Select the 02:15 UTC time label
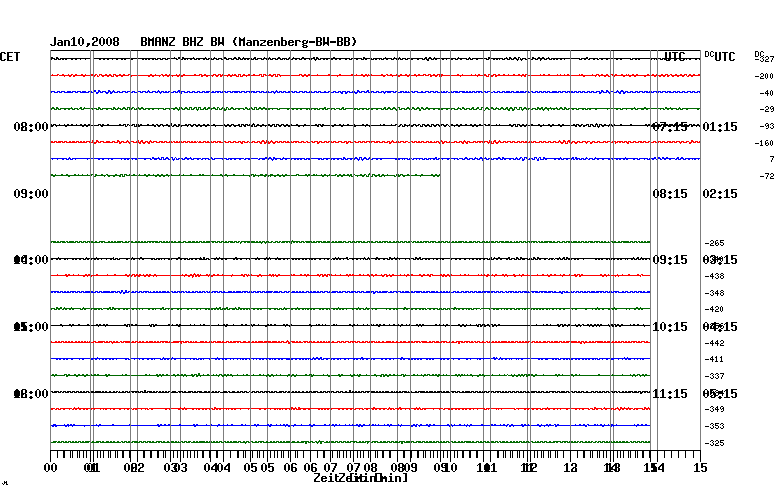Viewport: 780px width, 494px height. 720,194
